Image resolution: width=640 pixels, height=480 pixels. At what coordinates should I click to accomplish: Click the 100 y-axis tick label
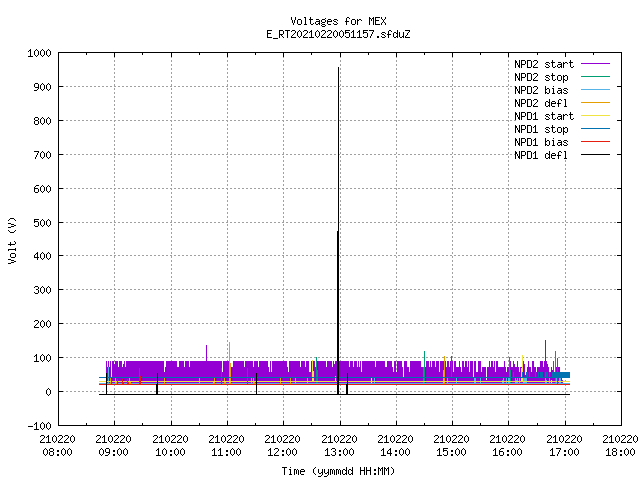click(42, 358)
